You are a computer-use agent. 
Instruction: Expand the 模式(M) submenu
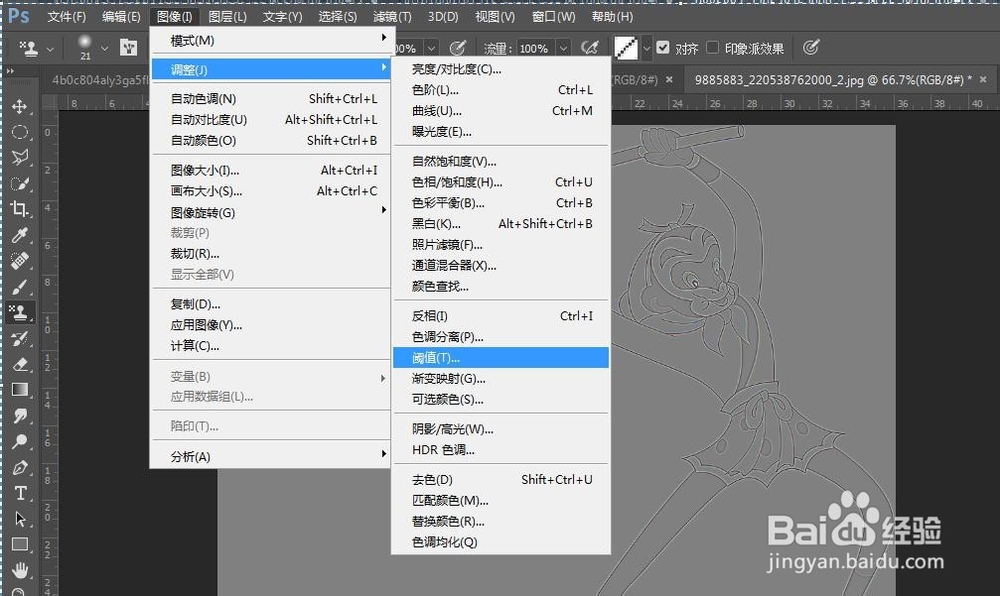(x=270, y=40)
